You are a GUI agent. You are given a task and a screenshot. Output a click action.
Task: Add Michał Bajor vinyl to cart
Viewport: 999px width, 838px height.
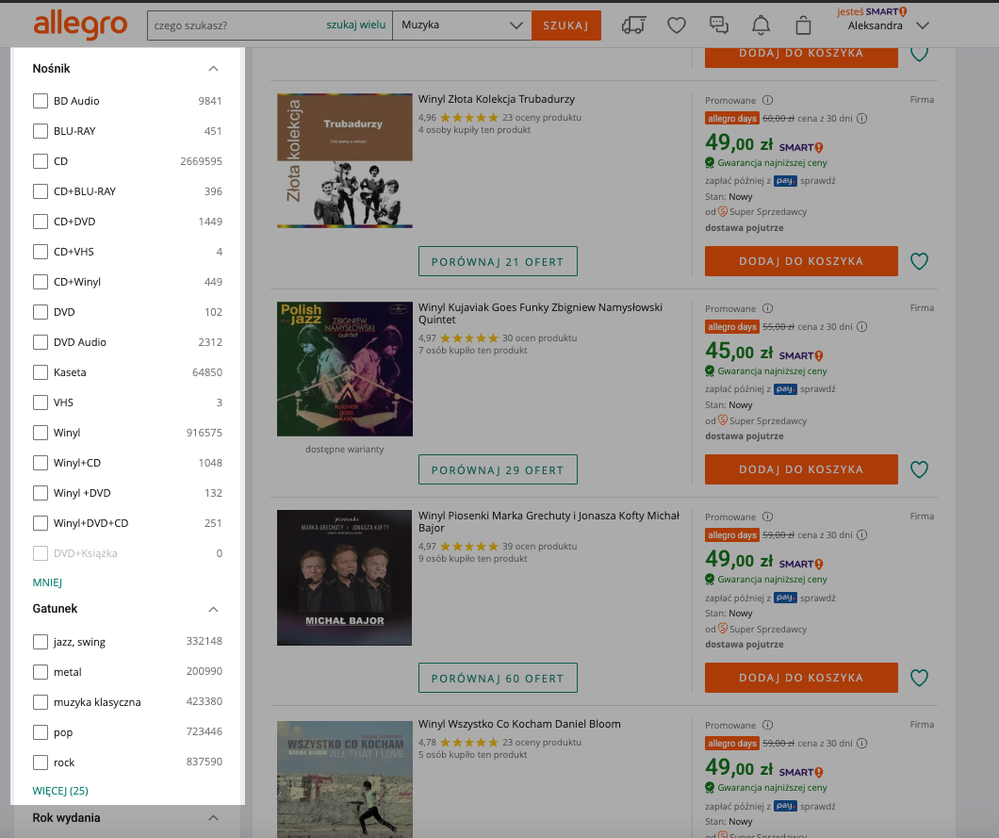pos(801,678)
